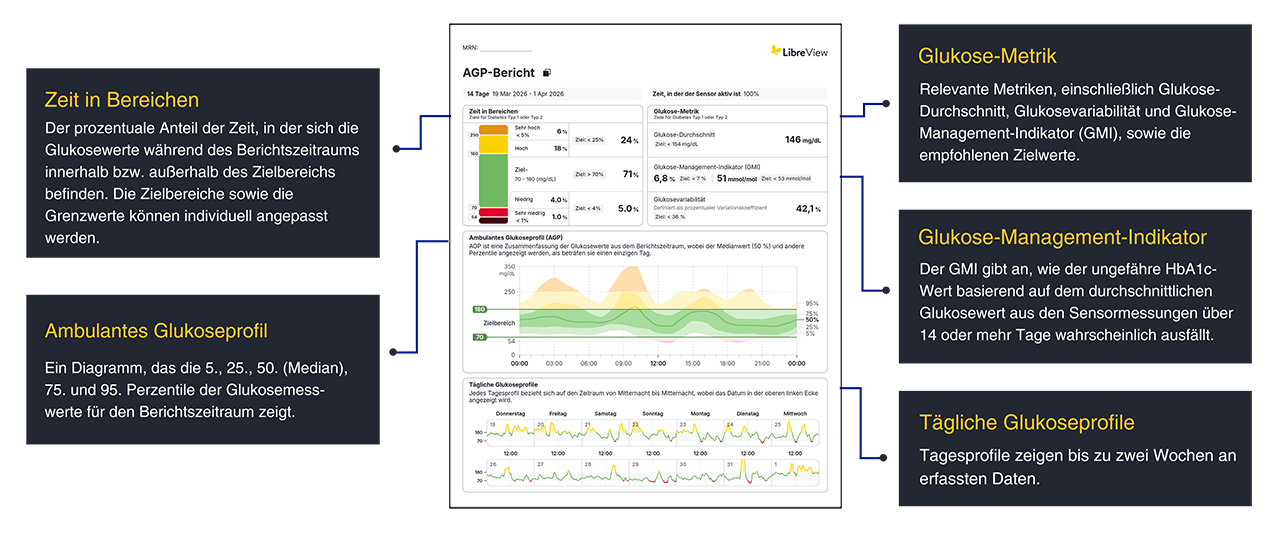This screenshot has height=534, width=1280.
Task: Open the Donnerstag 19 daily profile
Action: tap(511, 432)
